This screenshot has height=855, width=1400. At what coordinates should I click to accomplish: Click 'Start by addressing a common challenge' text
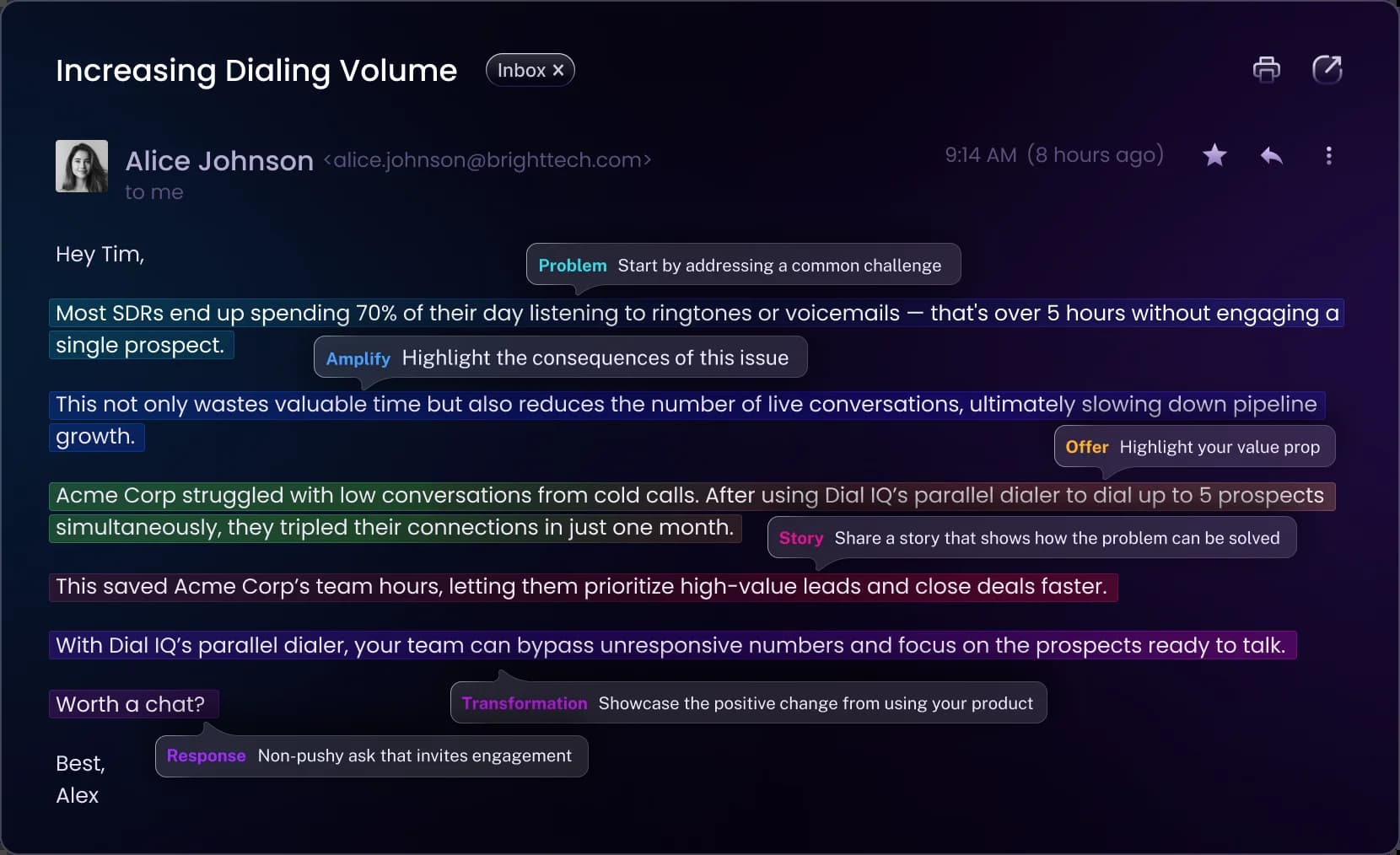pyautogui.click(x=779, y=266)
